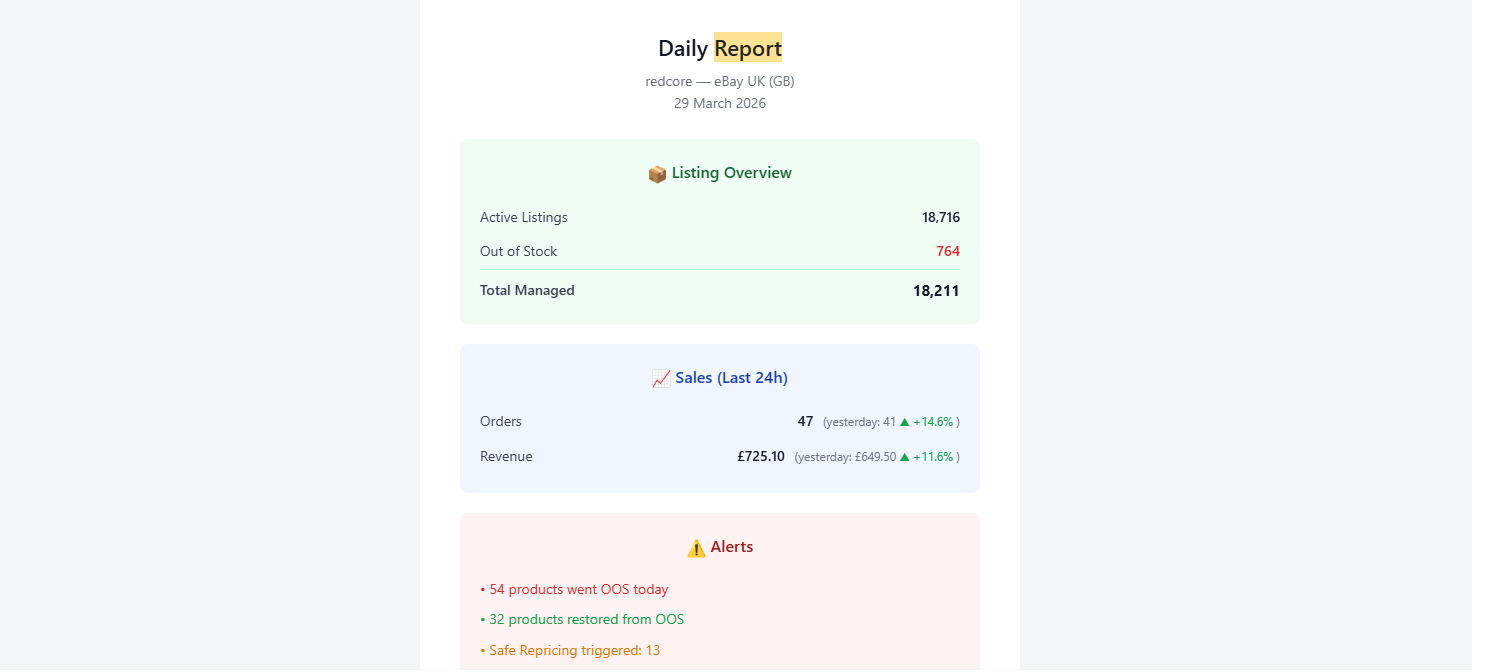Click the warning emoji beside Alerts
1485x672 pixels.
(697, 548)
